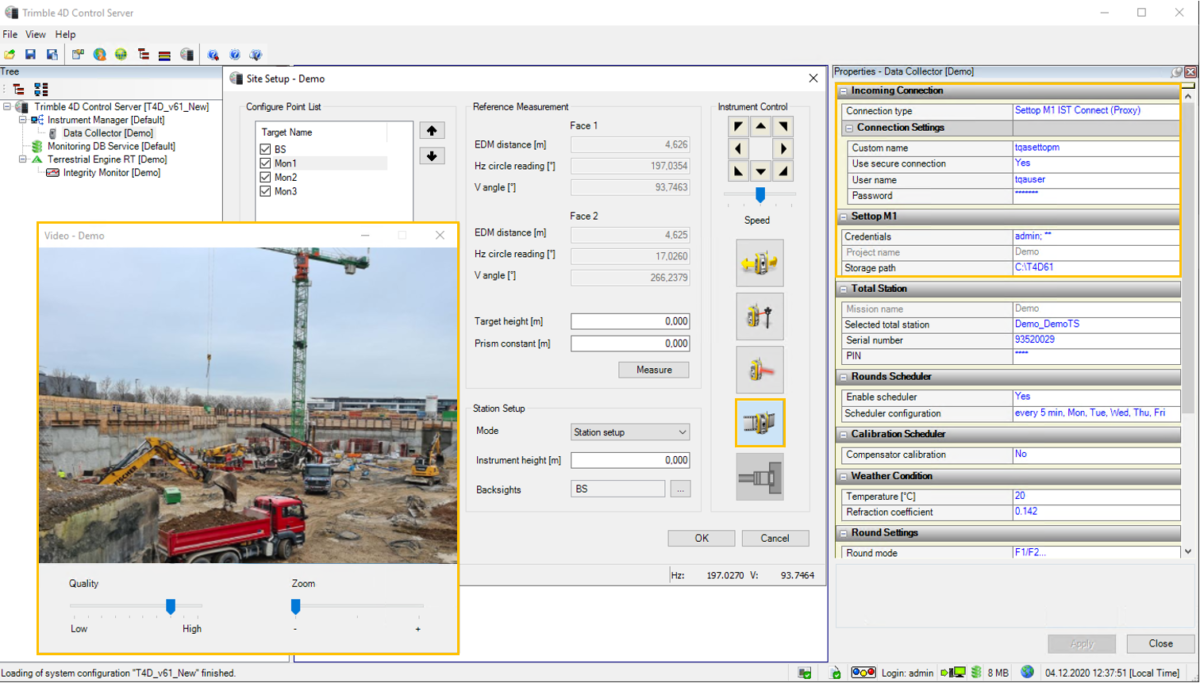Click the highlighted video camera instrument icon
The image size is (1200, 683).
click(x=760, y=423)
